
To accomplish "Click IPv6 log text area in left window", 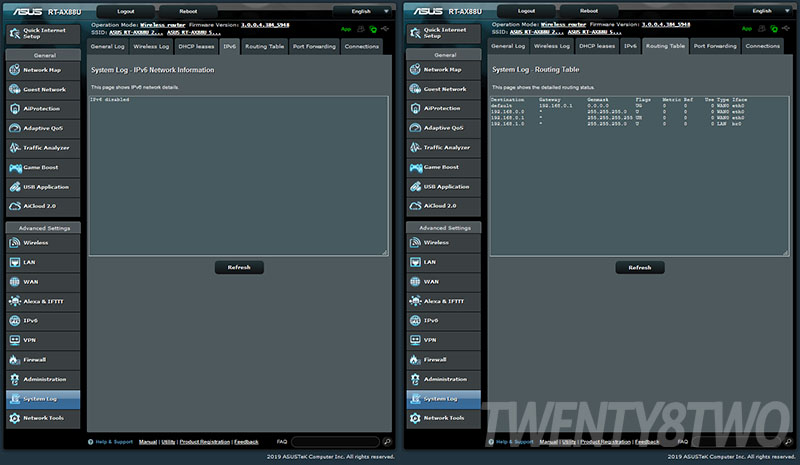I will point(239,176).
